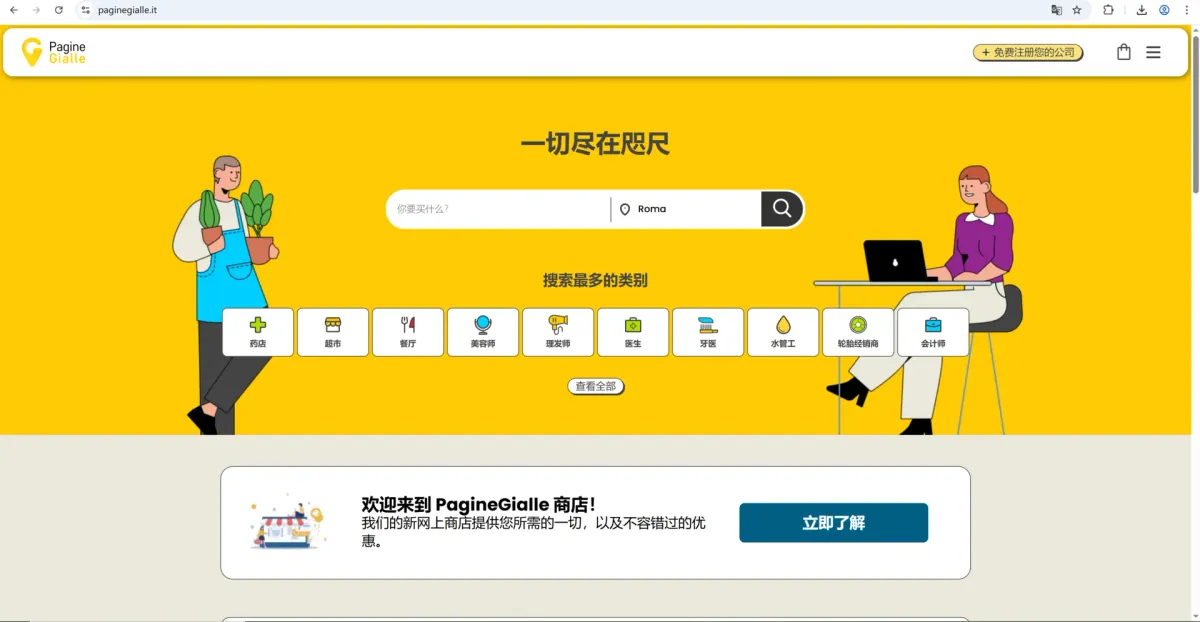Open the shopping bag icon

tap(1124, 52)
